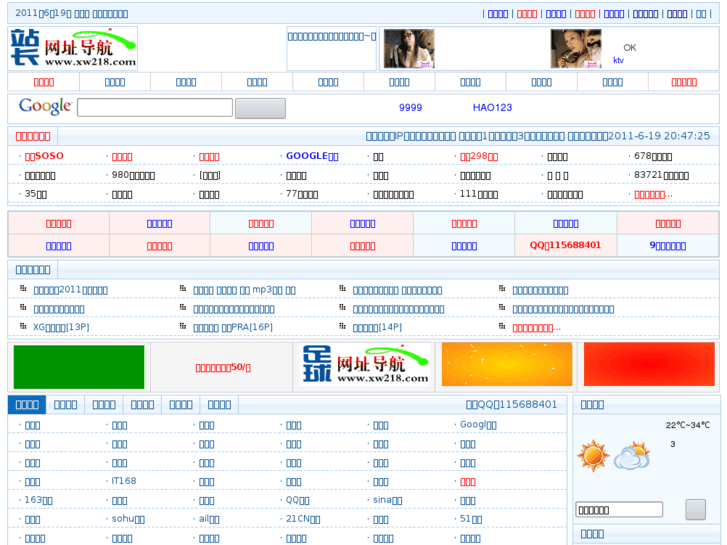Click the green banner ad
The image size is (727, 545).
79,367
